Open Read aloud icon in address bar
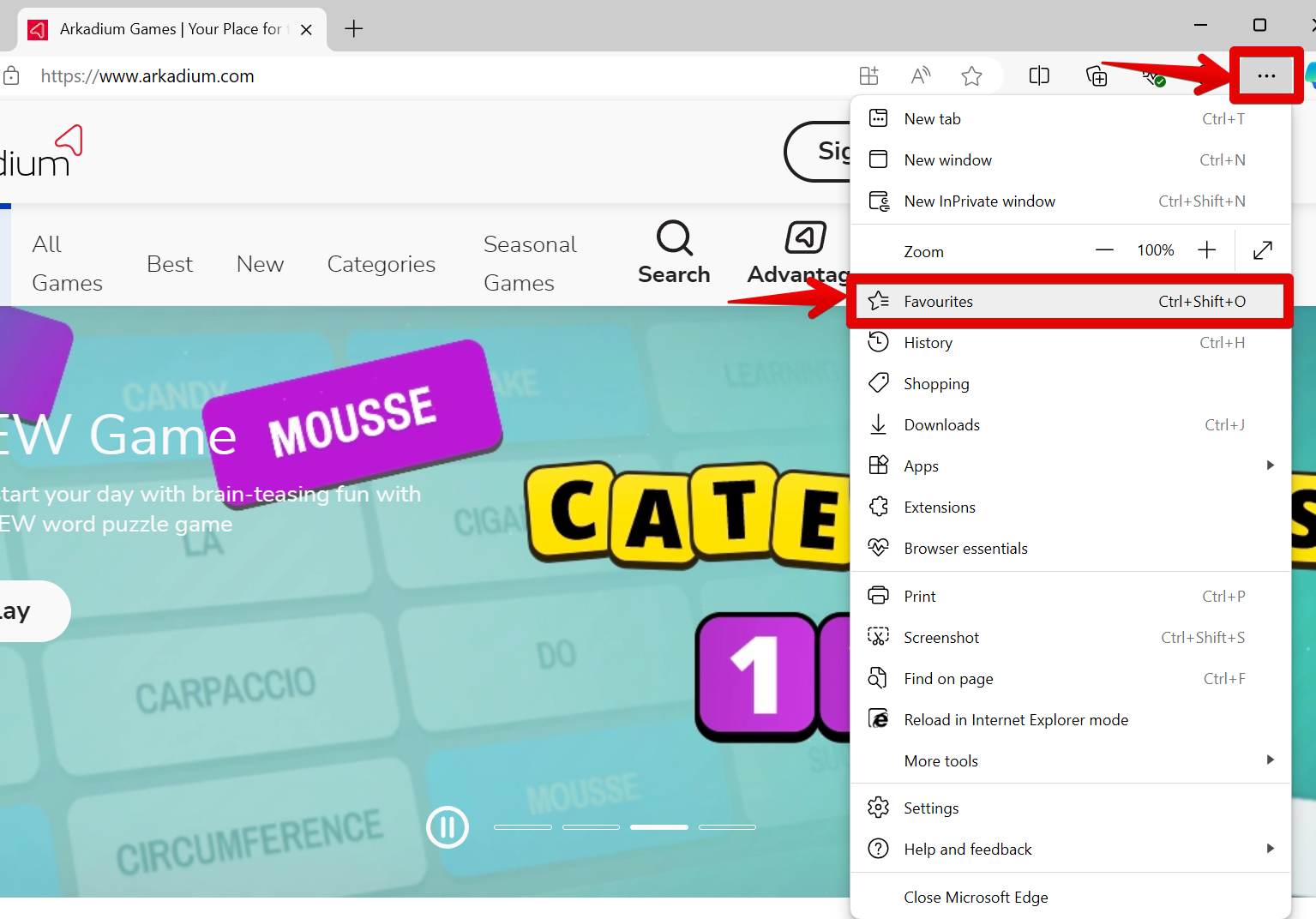The image size is (1316, 919). point(921,76)
